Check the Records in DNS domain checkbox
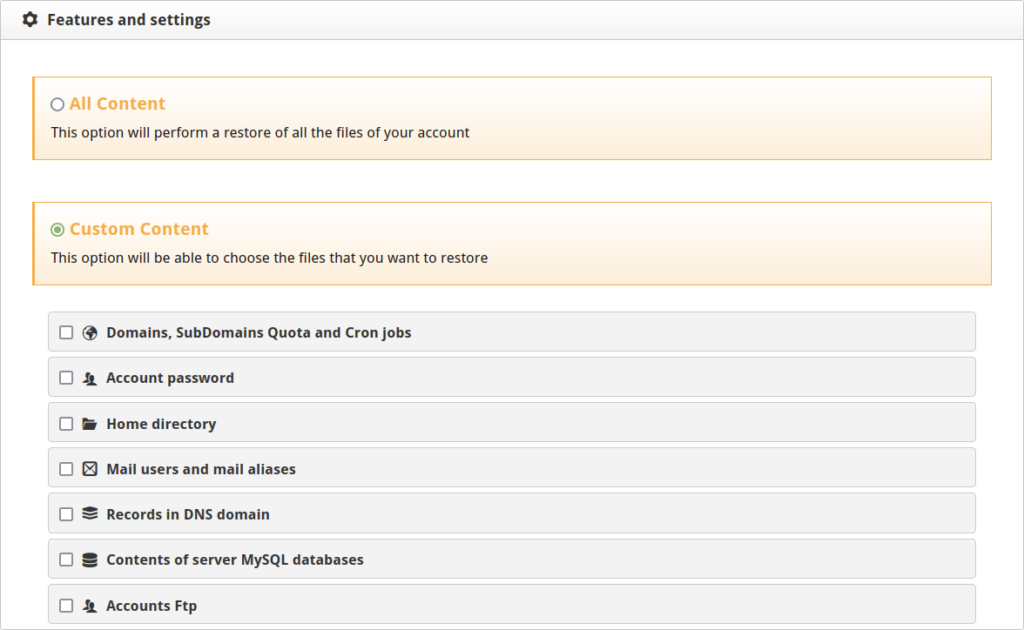The height and width of the screenshot is (630, 1024). point(66,514)
